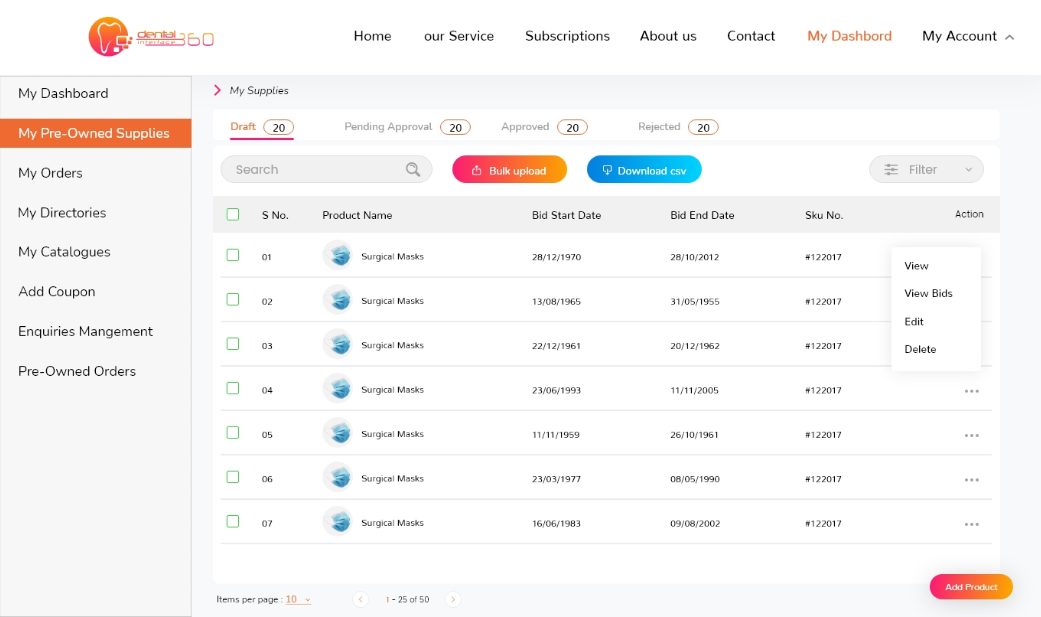The image size is (1041, 617).
Task: Click Surgical Masks thumbnail in row 01
Action: click(x=338, y=256)
